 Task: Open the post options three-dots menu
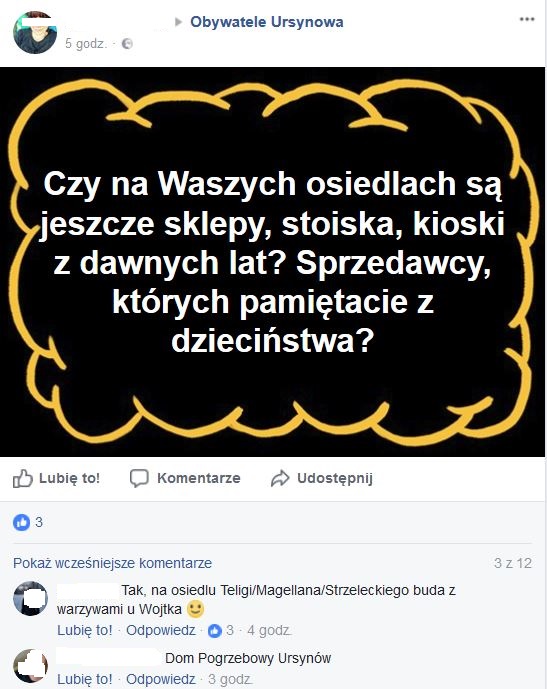point(526,19)
